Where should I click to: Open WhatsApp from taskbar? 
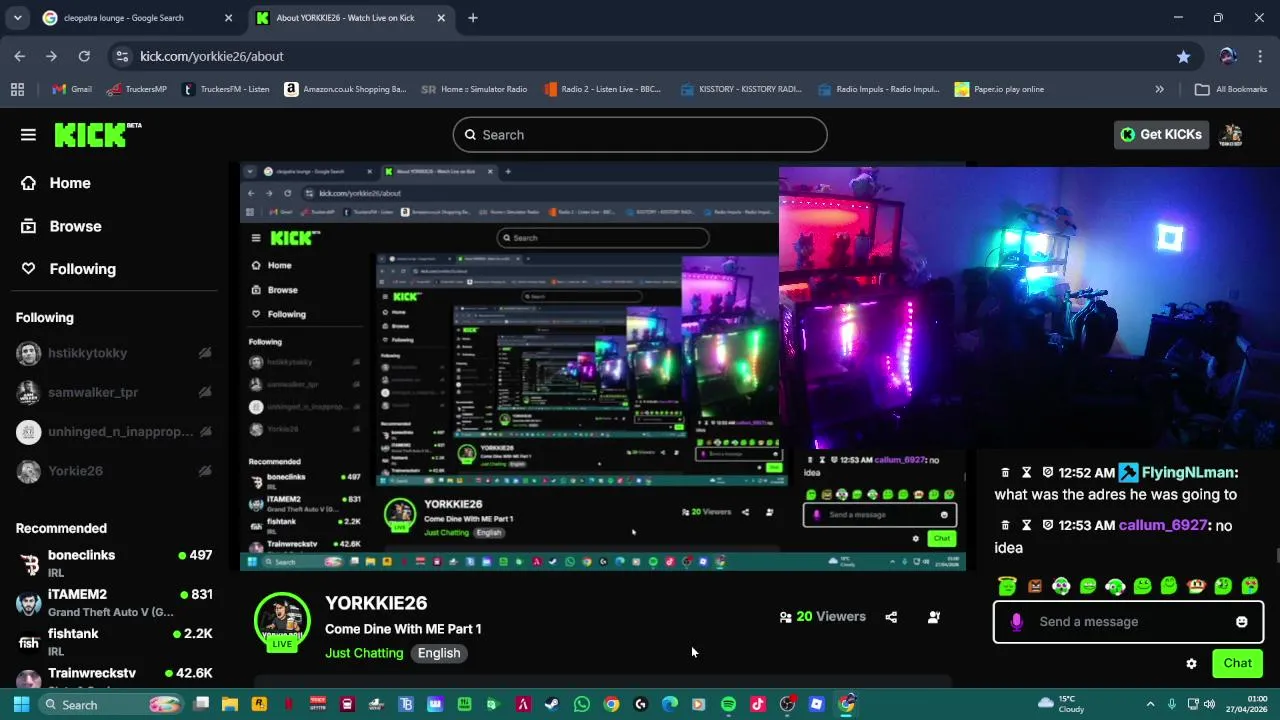pos(582,704)
